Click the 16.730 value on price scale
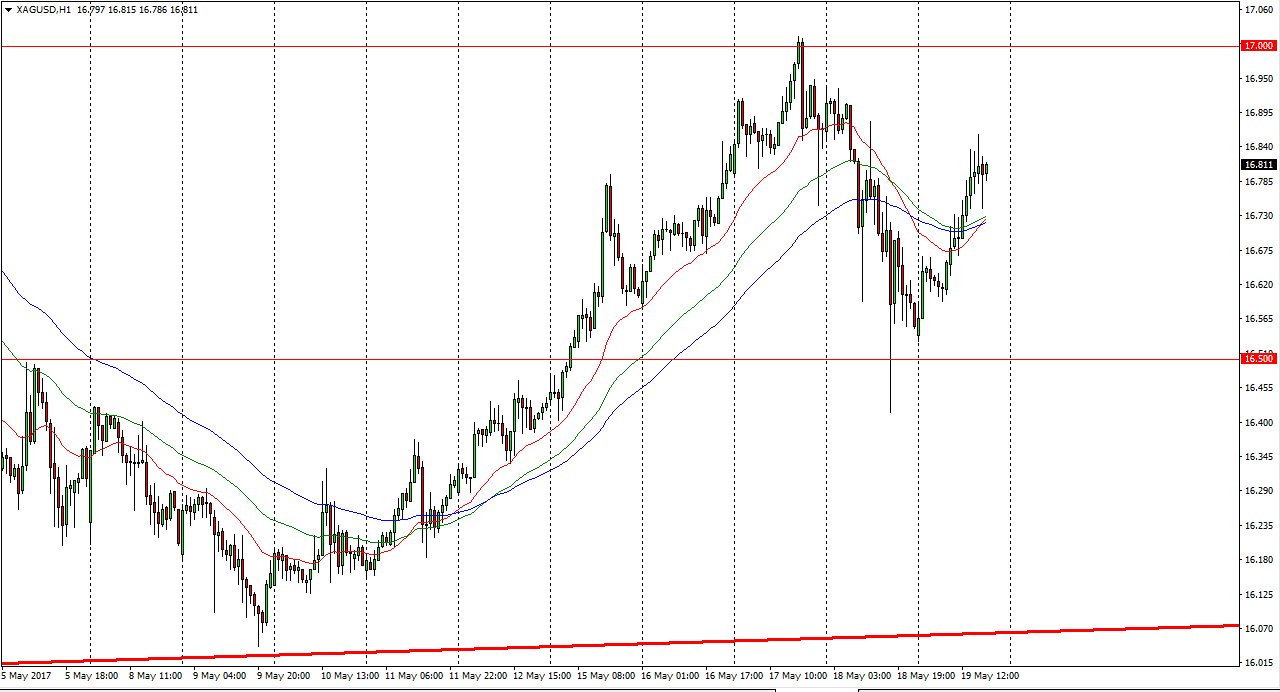The height and width of the screenshot is (692, 1280). point(1257,216)
